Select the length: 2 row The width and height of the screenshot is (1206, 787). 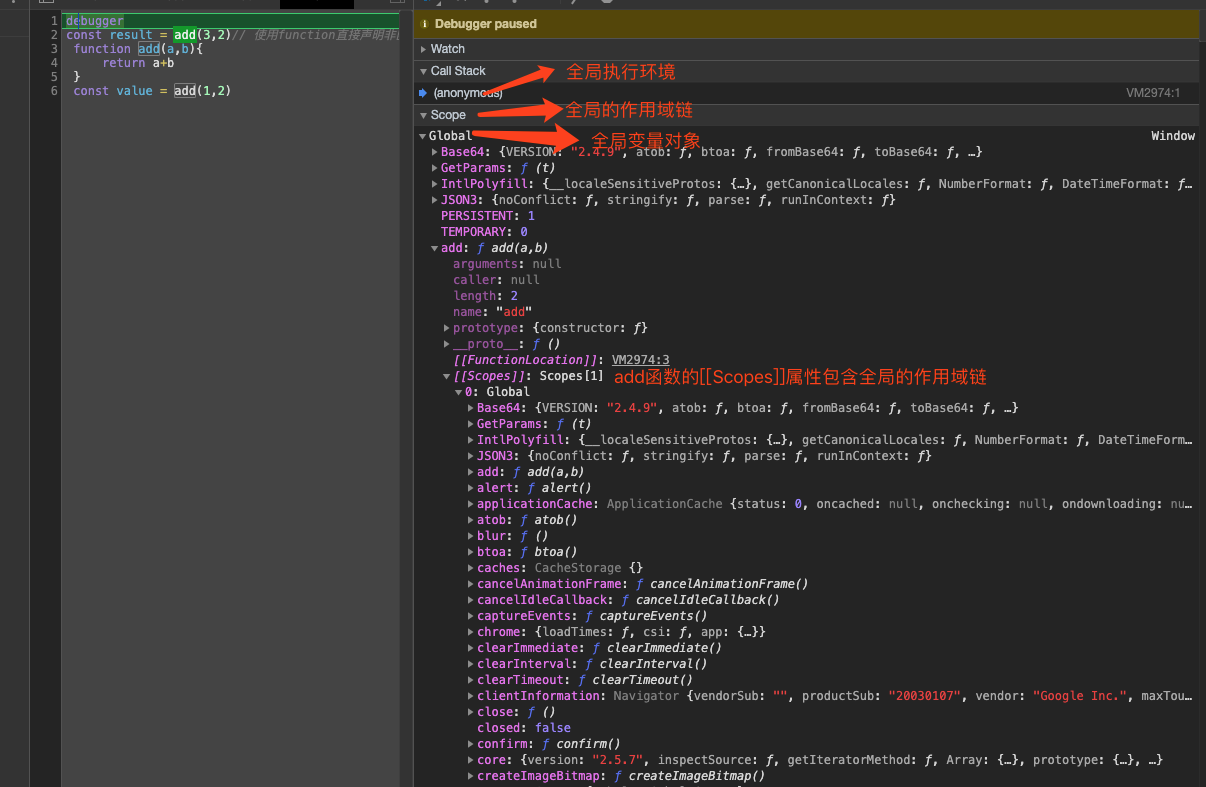(x=485, y=296)
